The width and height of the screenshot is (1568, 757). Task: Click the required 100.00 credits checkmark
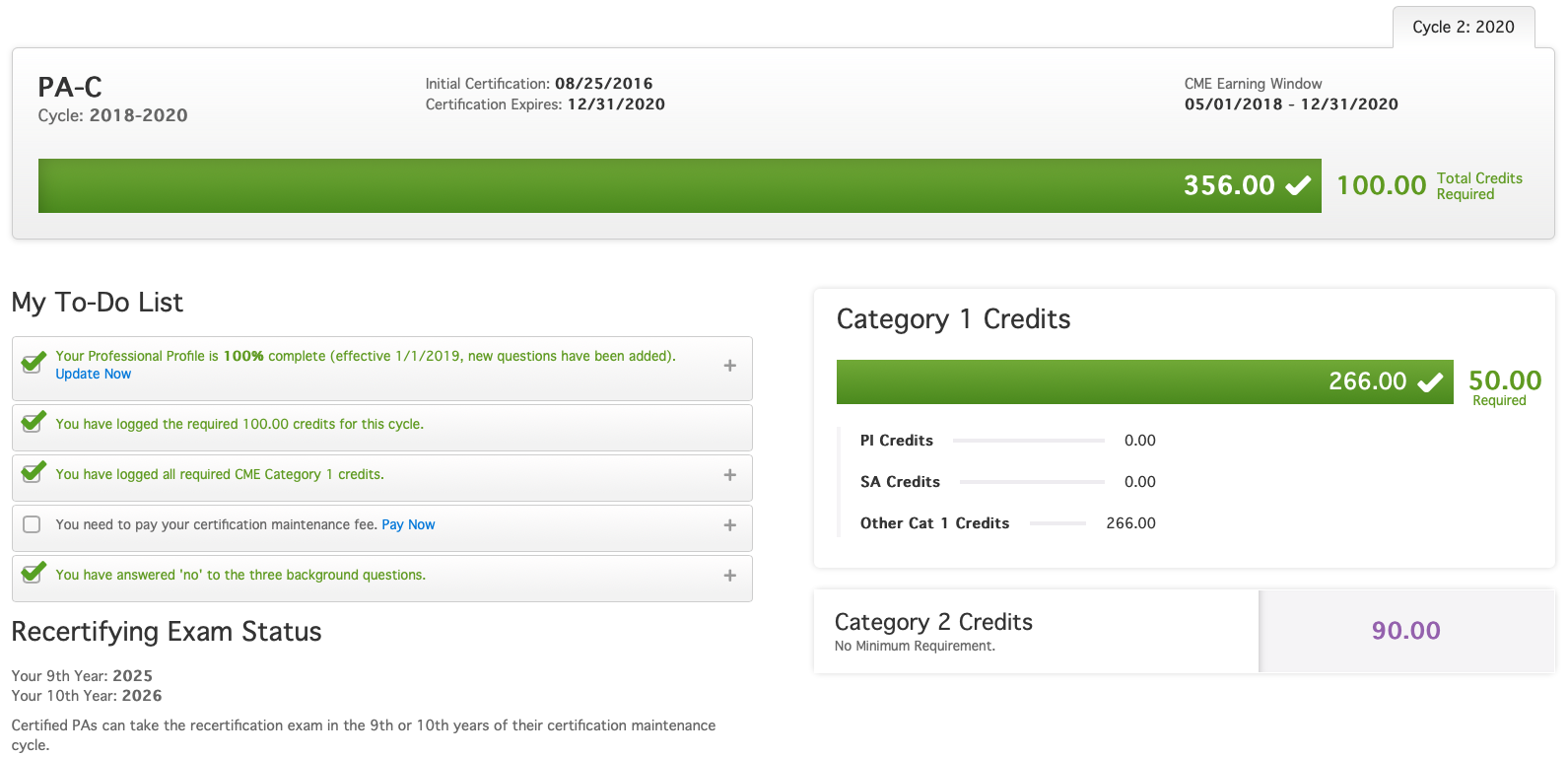[x=34, y=422]
